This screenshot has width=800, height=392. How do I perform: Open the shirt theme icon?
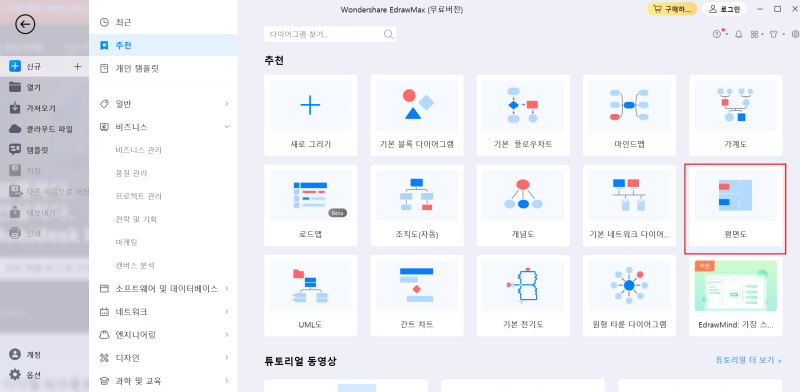[774, 34]
